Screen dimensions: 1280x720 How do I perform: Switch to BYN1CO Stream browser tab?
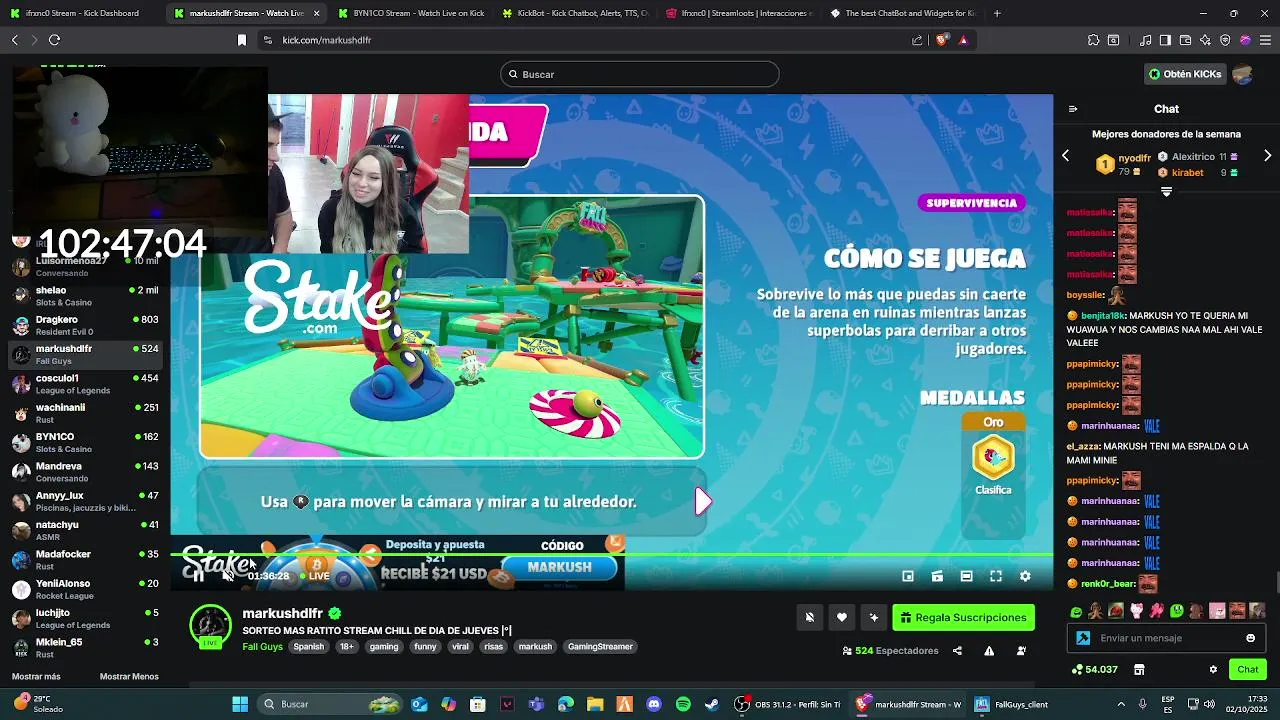[x=410, y=13]
